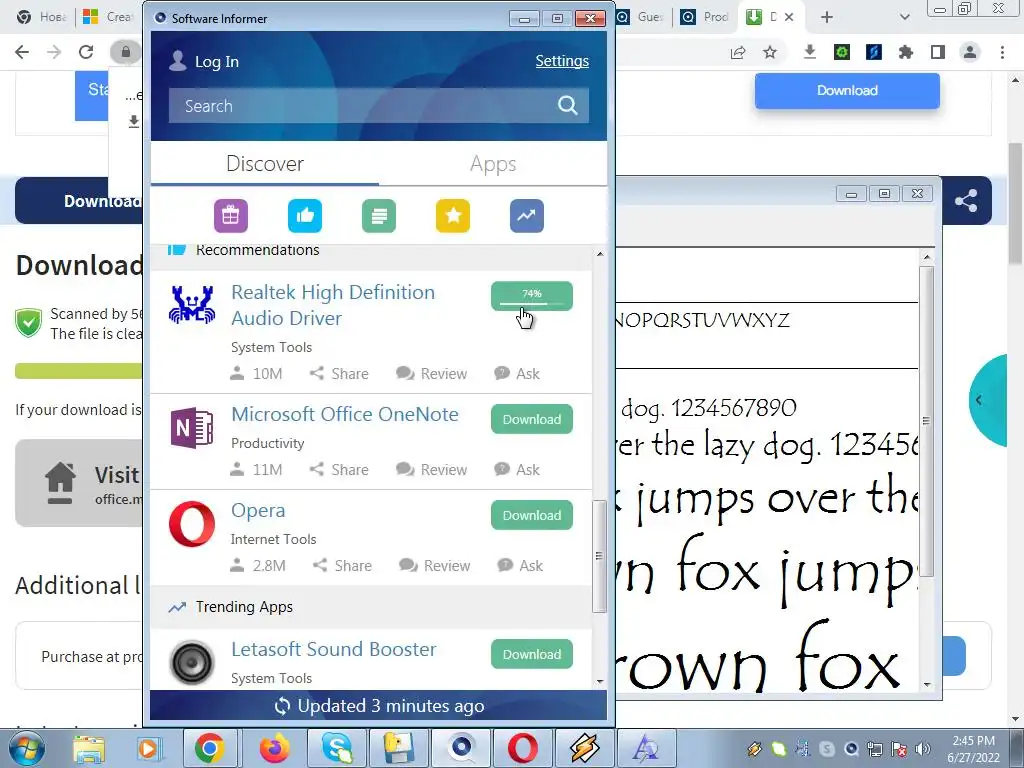The height and width of the screenshot is (768, 1024).
Task: Click the search magnifier icon
Action: tap(568, 105)
